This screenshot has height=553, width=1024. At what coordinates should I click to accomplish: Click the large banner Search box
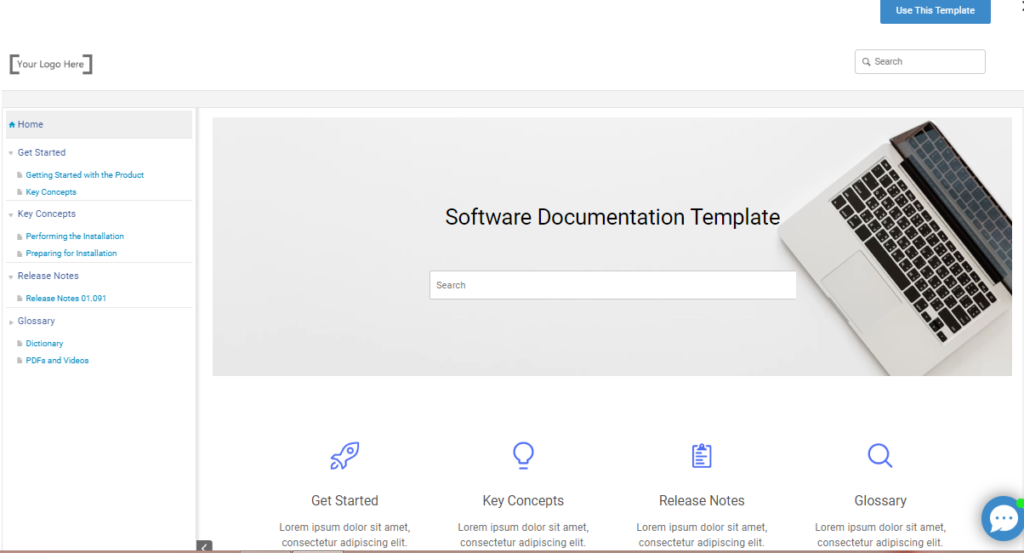point(613,285)
